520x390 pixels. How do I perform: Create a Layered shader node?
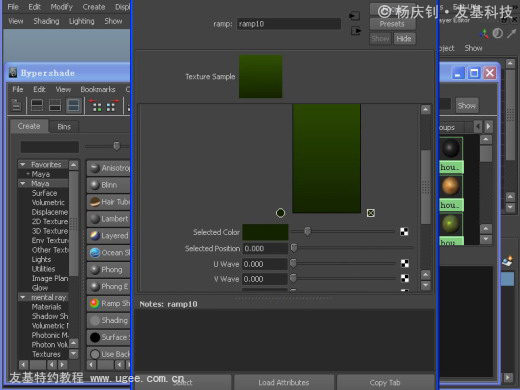109,236
